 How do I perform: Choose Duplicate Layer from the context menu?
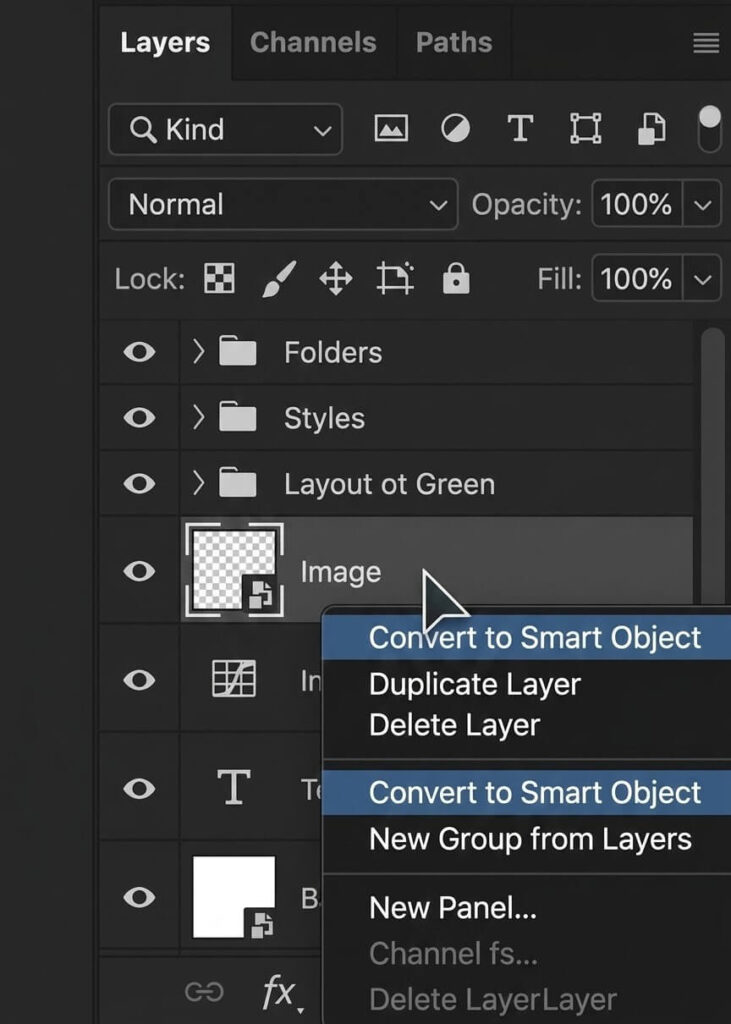click(475, 684)
